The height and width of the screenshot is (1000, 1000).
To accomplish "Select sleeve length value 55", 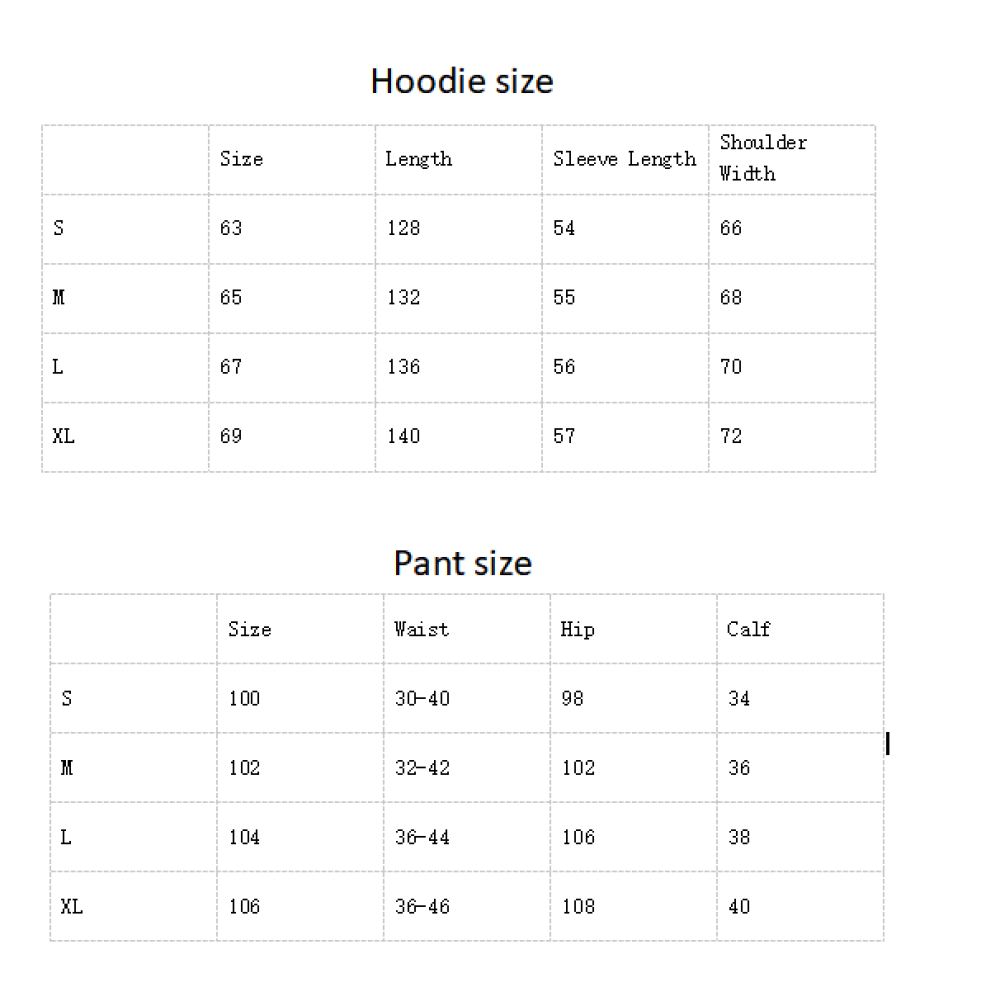I will click(625, 298).
